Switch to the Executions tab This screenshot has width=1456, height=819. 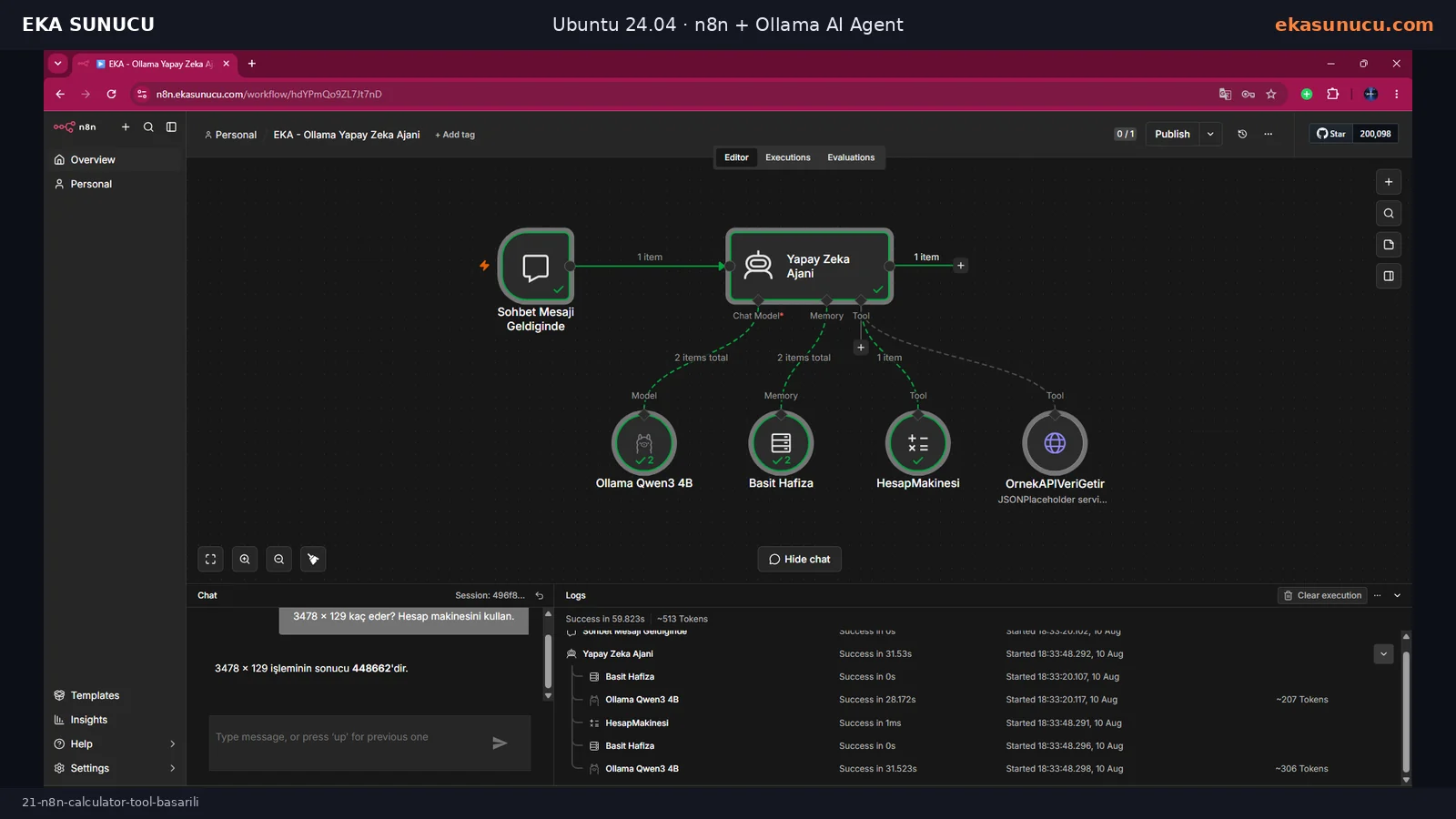[x=788, y=157]
